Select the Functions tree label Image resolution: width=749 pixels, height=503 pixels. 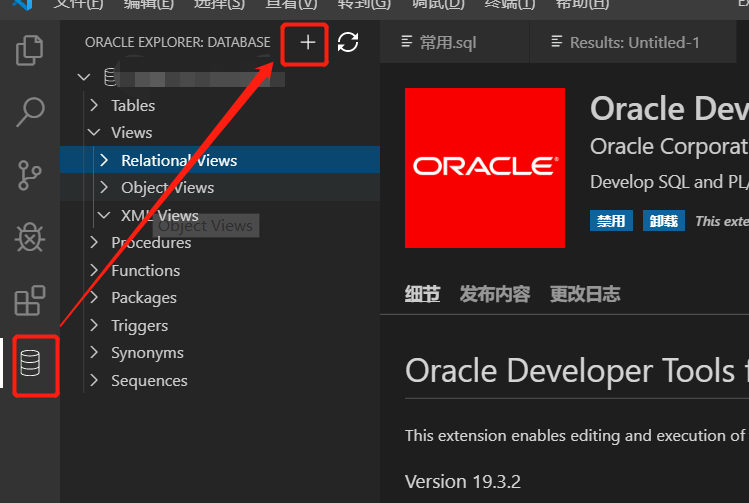click(x=146, y=271)
